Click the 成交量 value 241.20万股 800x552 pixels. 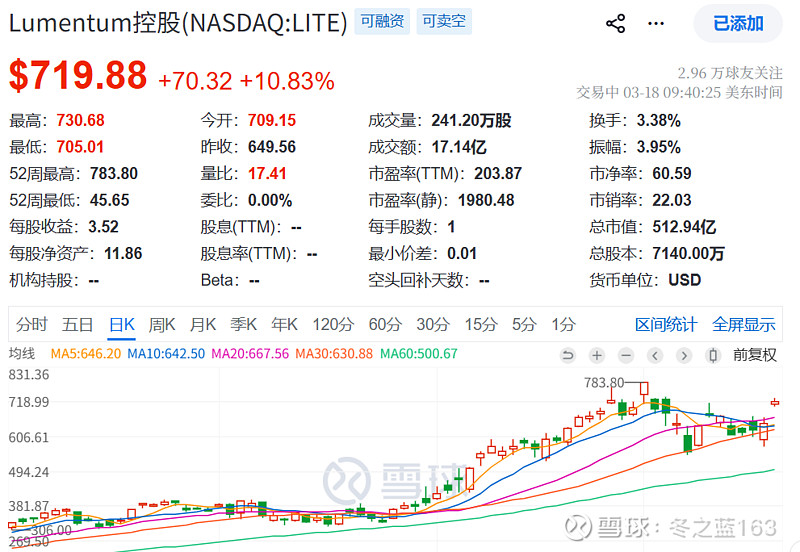pyautogui.click(x=471, y=120)
